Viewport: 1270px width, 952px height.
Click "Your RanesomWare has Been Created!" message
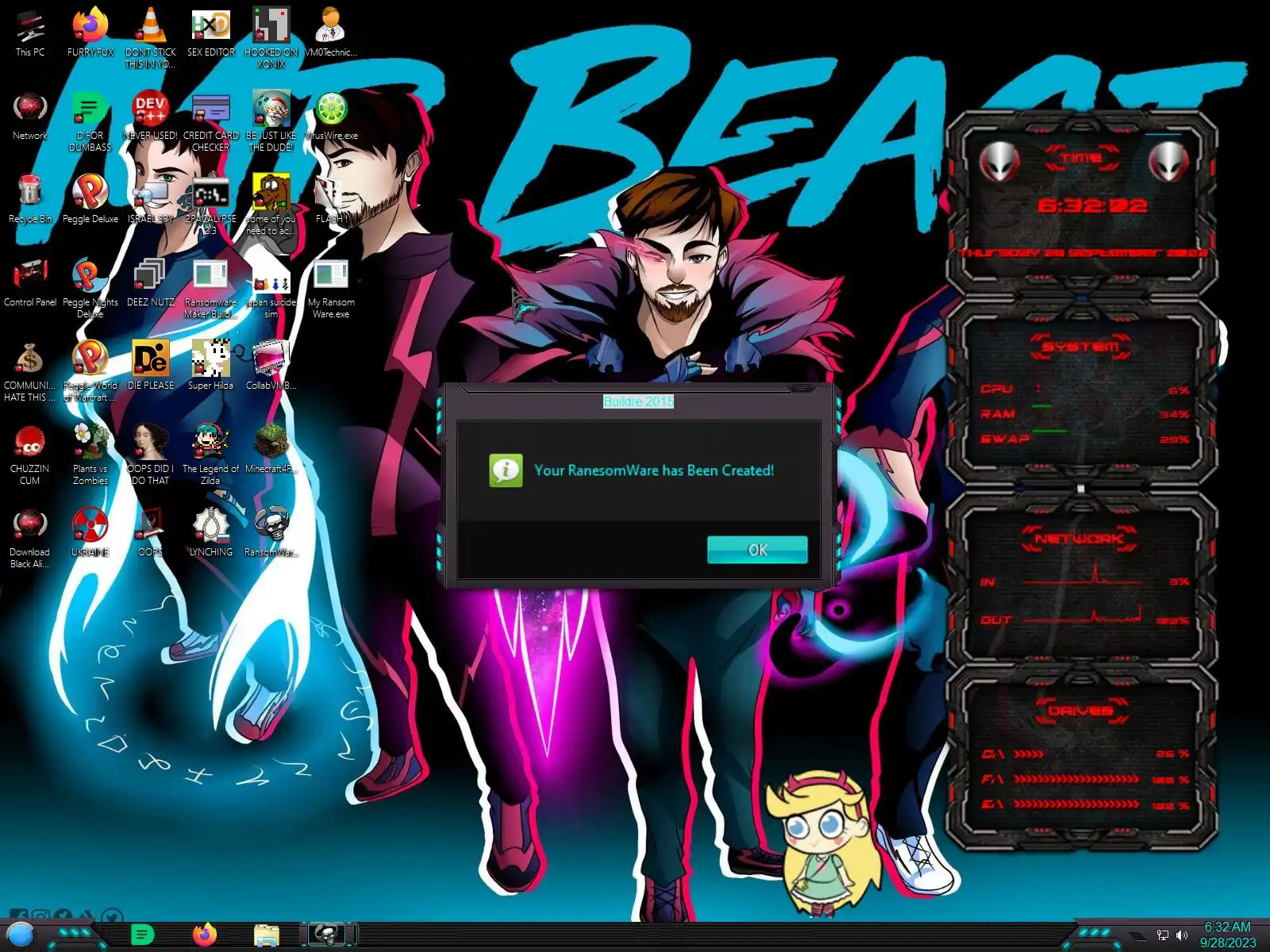(654, 470)
